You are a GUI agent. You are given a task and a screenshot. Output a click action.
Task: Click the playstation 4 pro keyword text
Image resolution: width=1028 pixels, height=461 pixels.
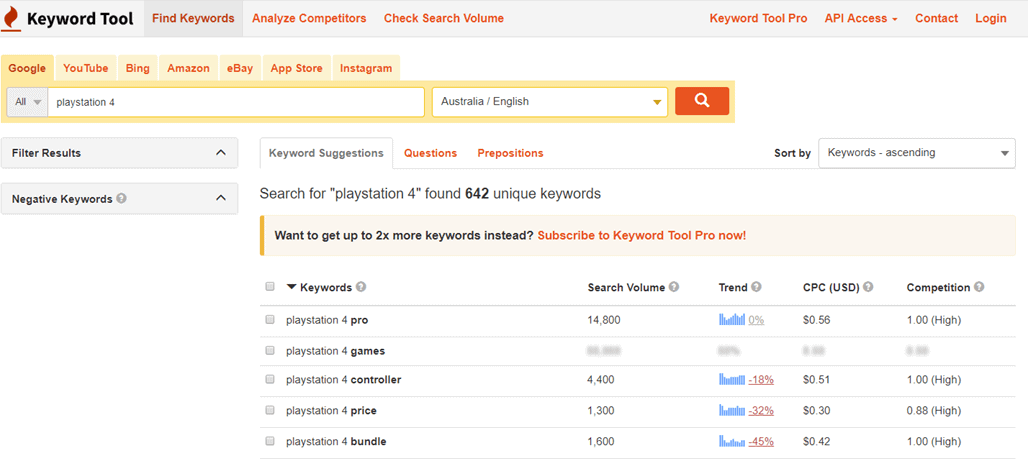pyautogui.click(x=327, y=320)
